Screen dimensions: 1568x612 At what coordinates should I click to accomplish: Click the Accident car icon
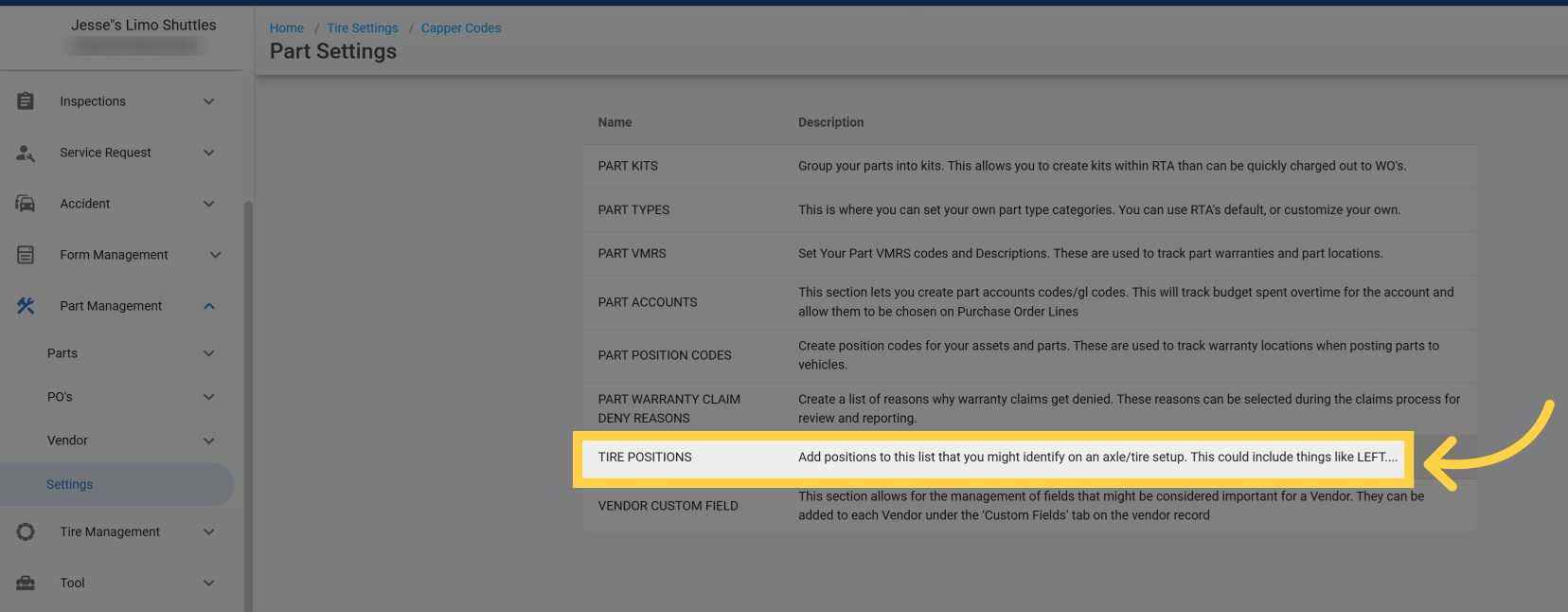click(26, 204)
